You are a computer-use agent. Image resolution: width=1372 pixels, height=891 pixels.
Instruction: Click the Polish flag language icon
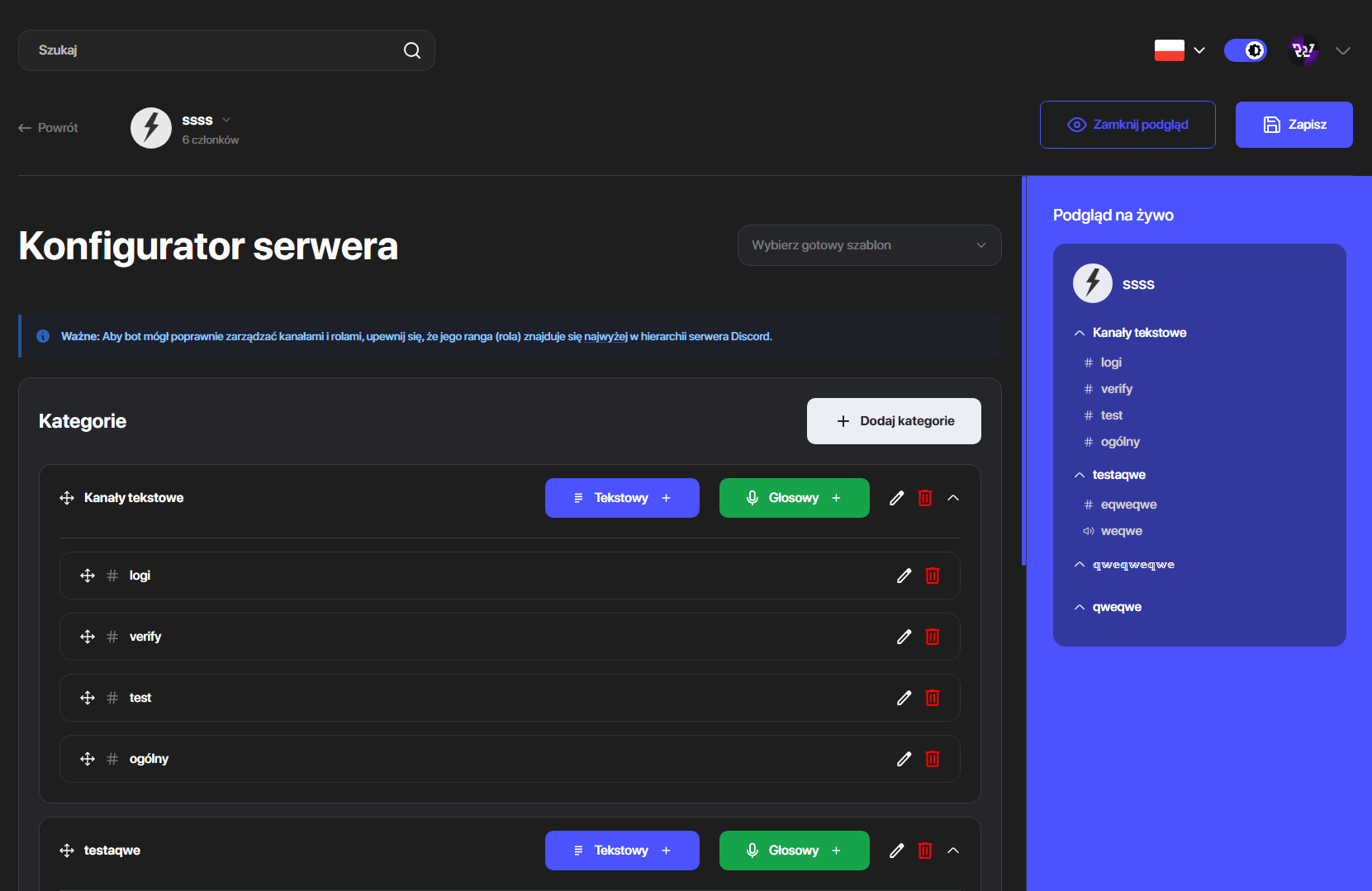click(1170, 50)
